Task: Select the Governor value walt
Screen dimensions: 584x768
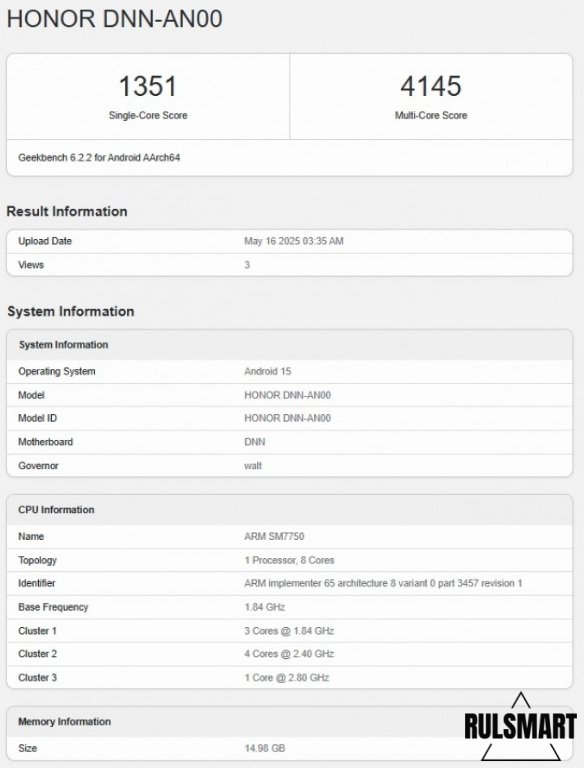Action: 253,466
